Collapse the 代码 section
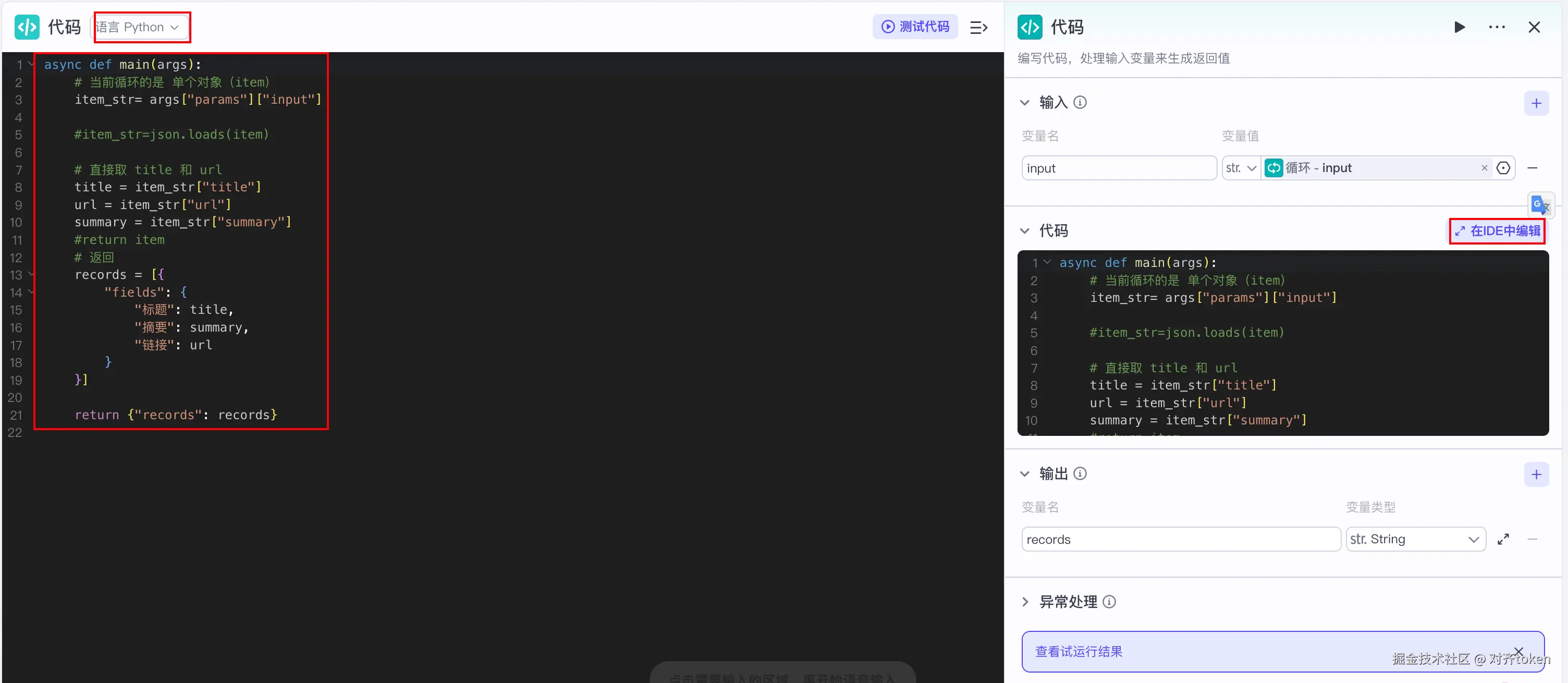This screenshot has height=683, width=1568. [1024, 231]
